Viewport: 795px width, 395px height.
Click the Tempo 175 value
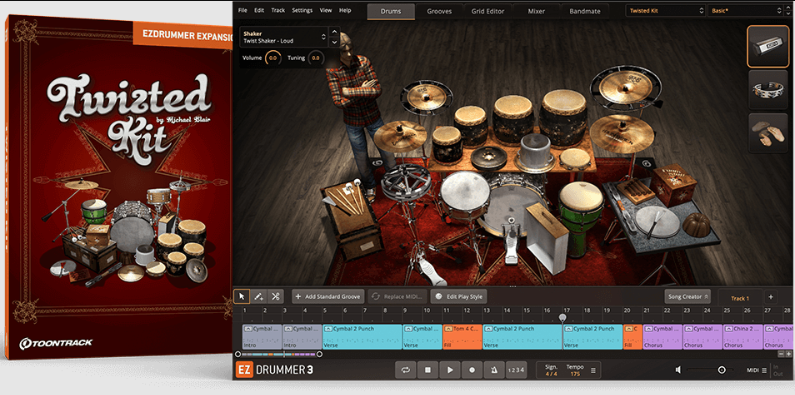tap(575, 374)
